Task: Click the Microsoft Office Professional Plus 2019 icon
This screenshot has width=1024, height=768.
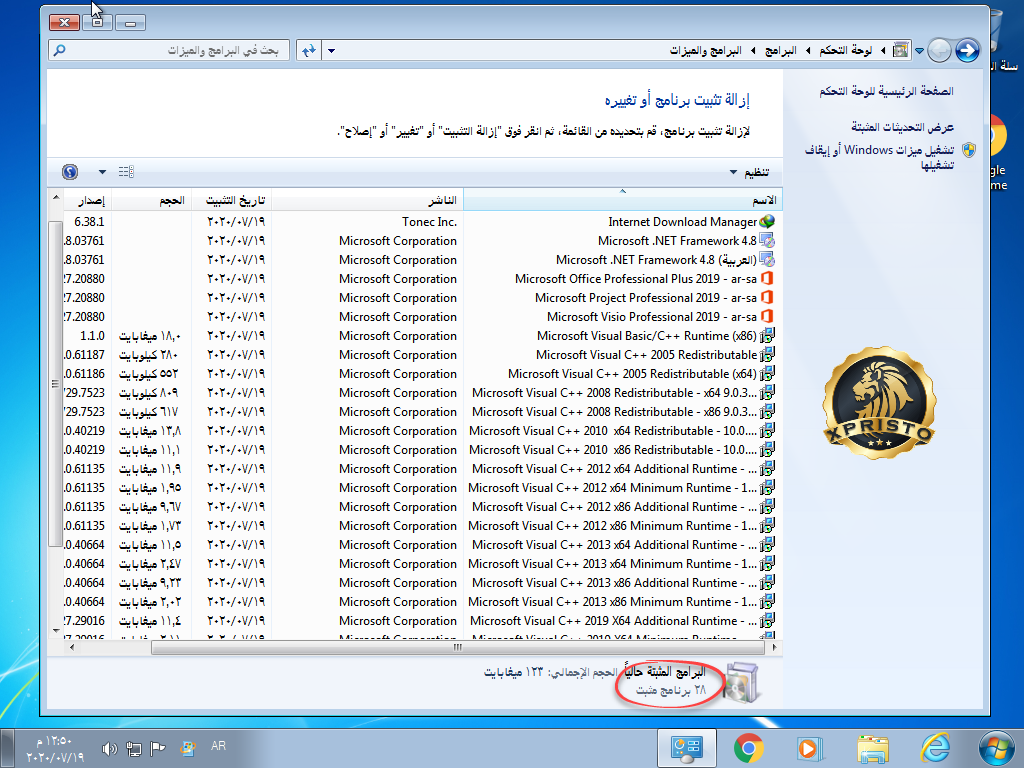Action: 767,279
